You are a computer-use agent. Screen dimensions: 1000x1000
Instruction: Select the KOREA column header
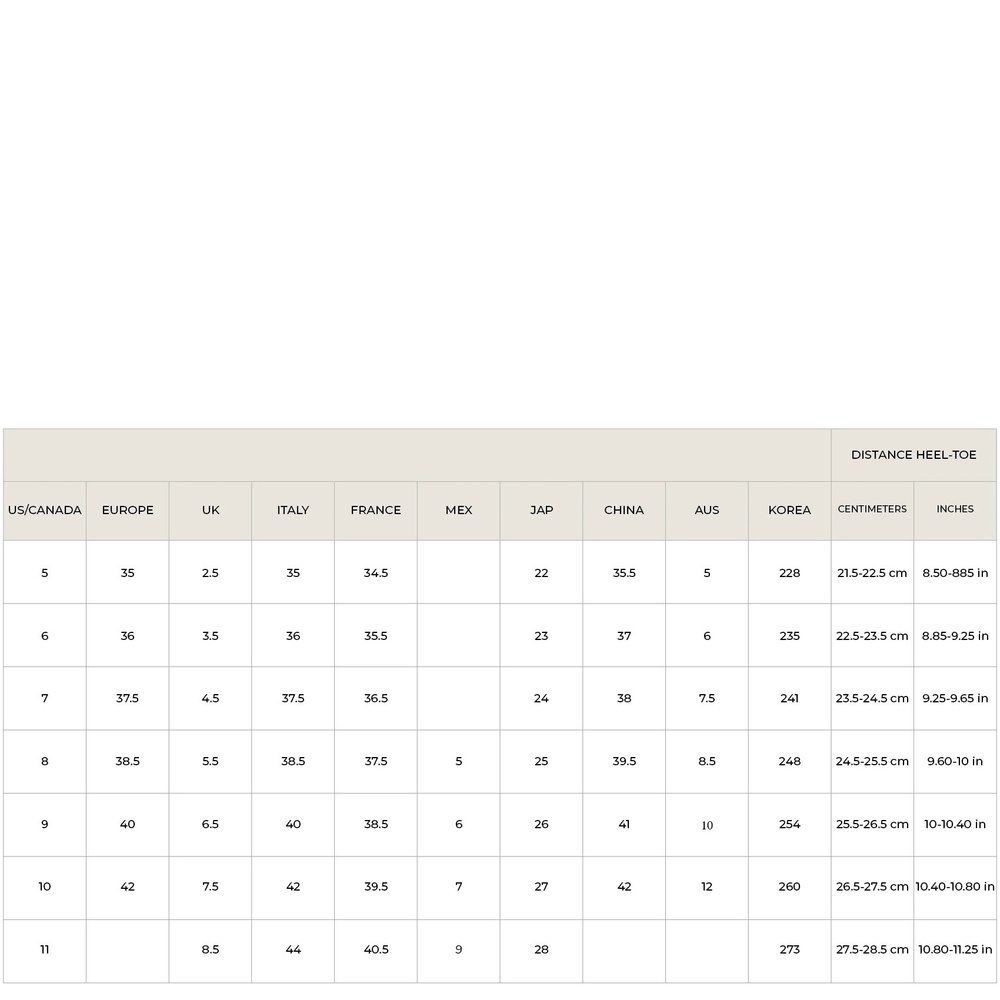point(790,510)
